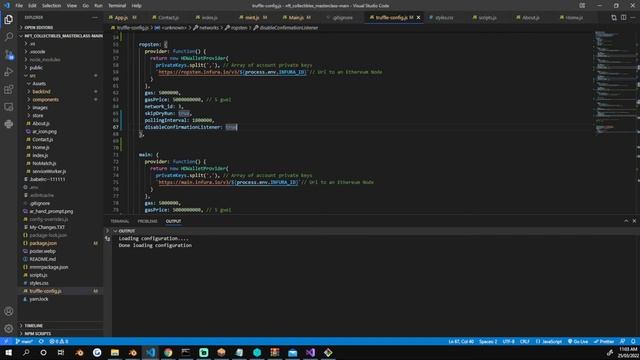Open Explorer panel more actions ellipsis

95,18
